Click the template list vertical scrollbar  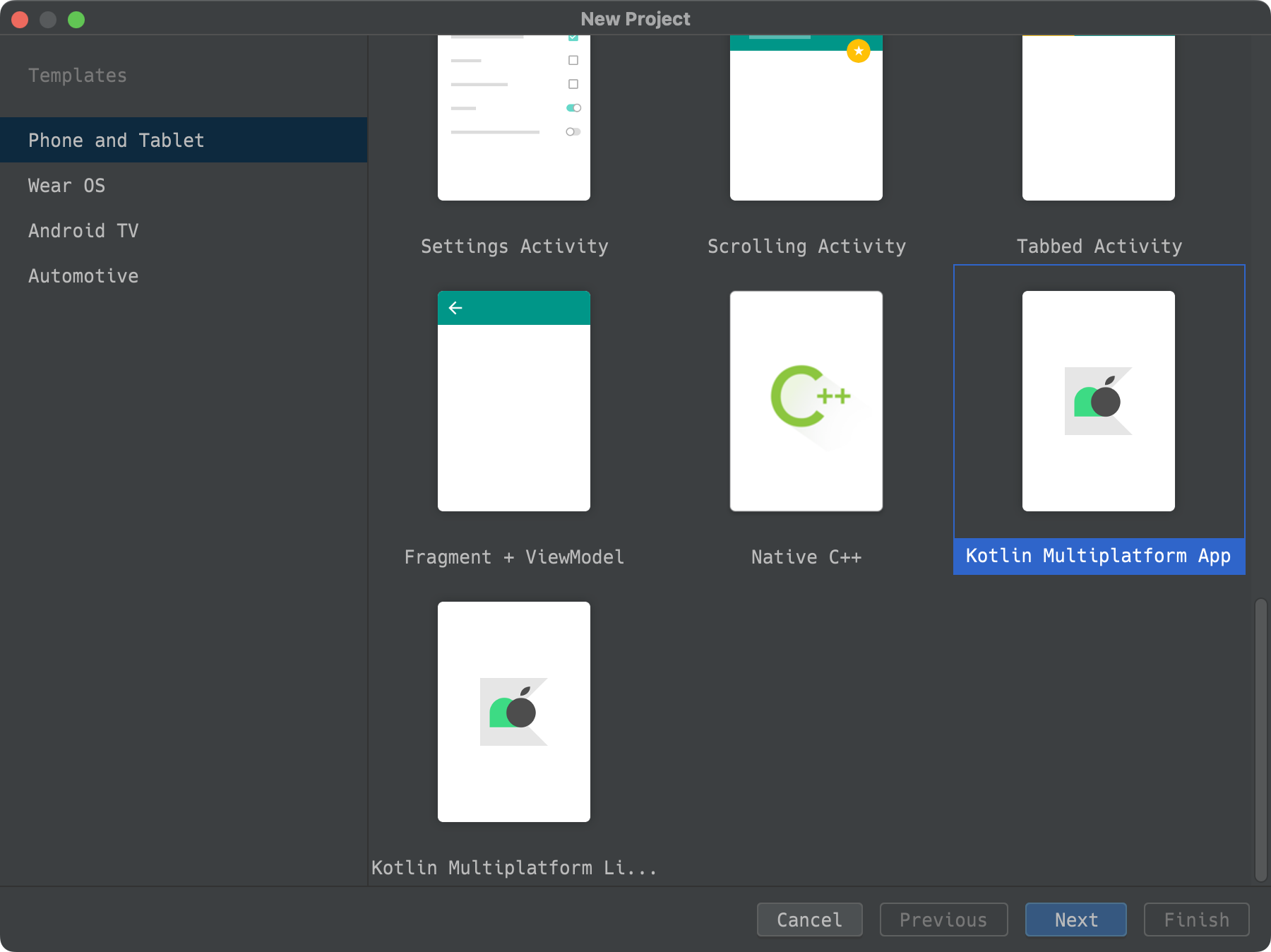1260,739
